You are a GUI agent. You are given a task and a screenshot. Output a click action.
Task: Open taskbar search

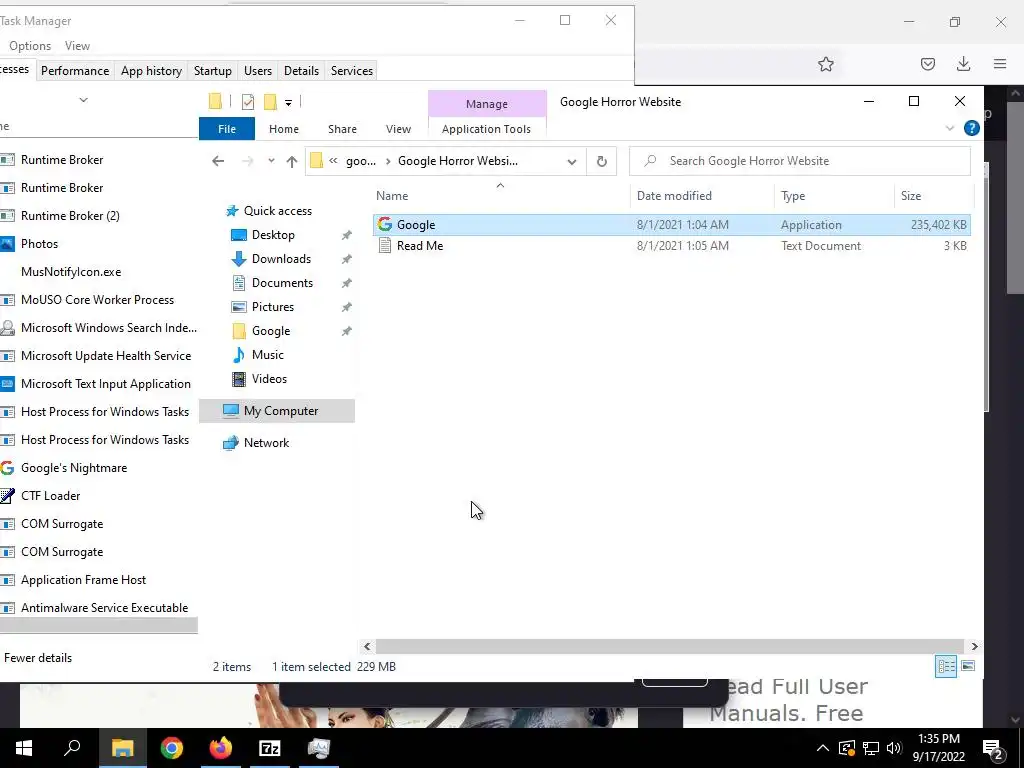click(x=72, y=748)
